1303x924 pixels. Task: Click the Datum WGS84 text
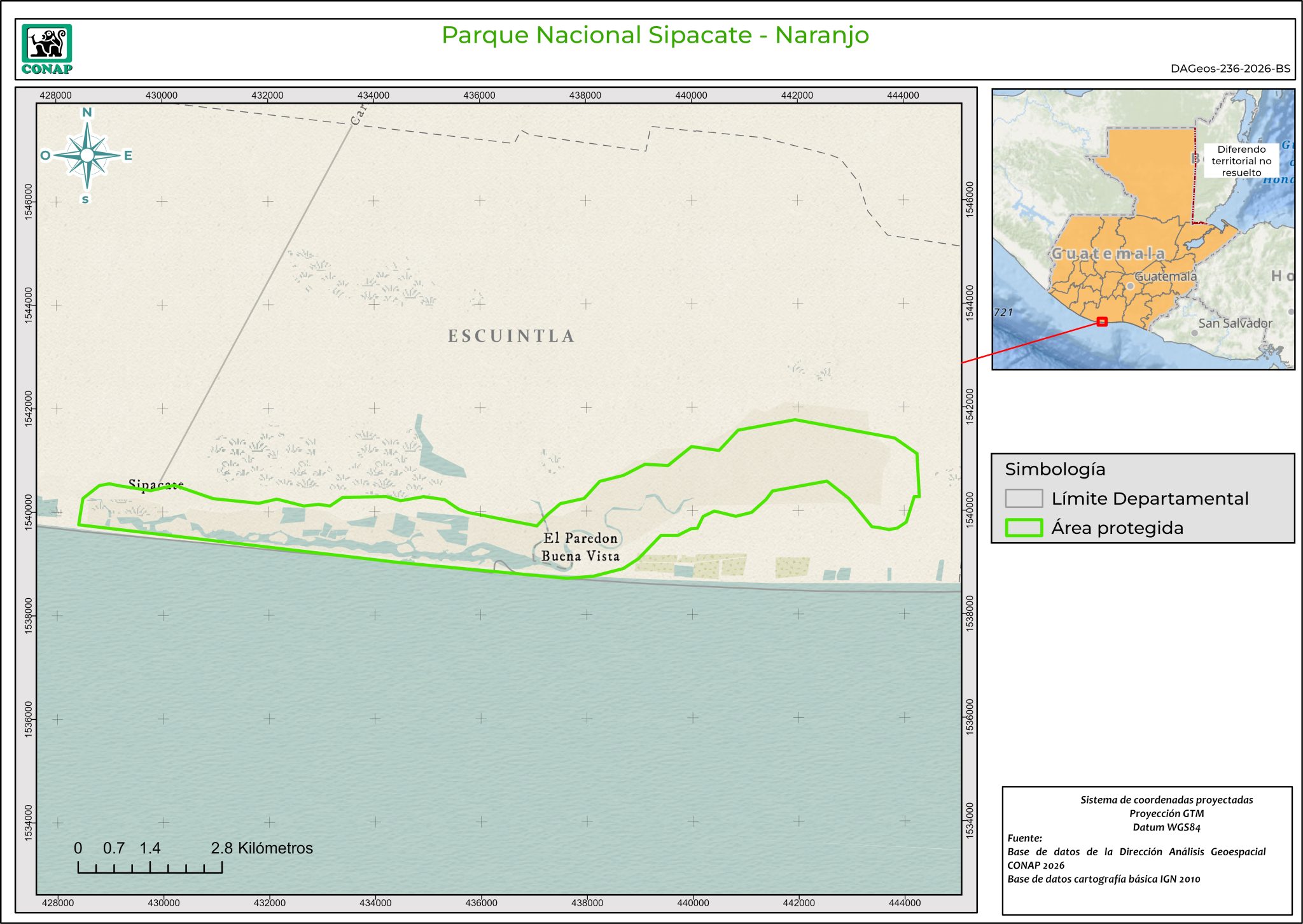(x=1166, y=827)
